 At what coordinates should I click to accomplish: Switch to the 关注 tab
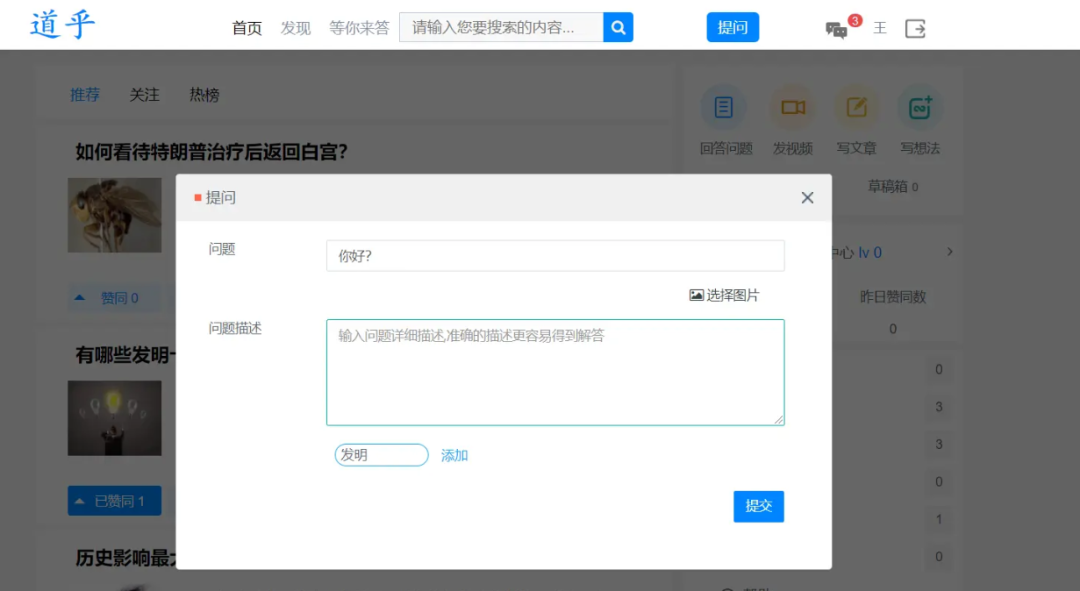[x=144, y=95]
